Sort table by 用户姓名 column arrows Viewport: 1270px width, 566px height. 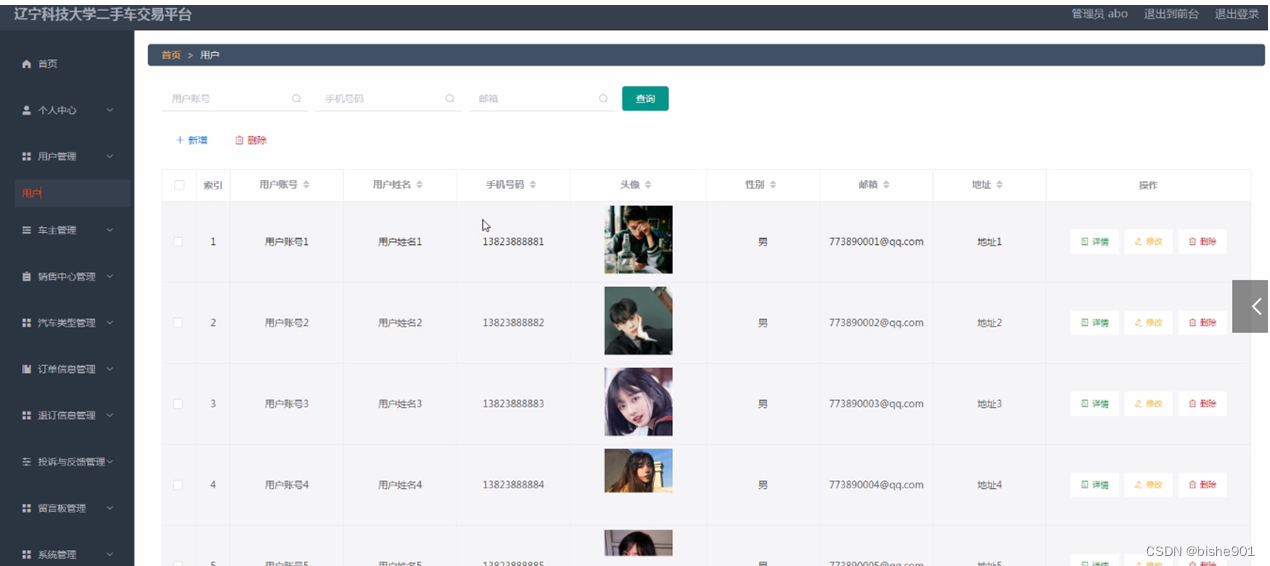(x=420, y=185)
